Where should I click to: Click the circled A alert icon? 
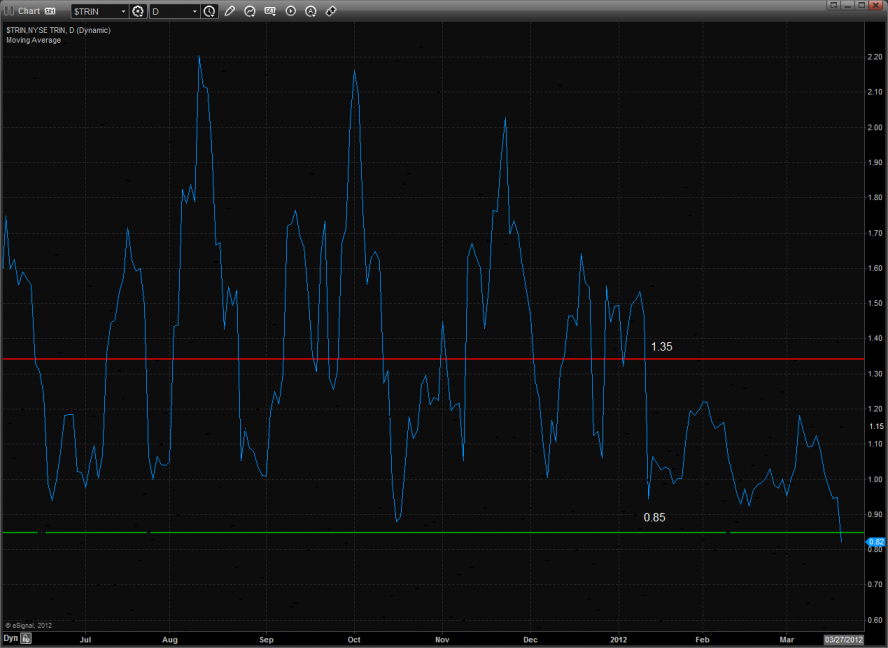(311, 11)
